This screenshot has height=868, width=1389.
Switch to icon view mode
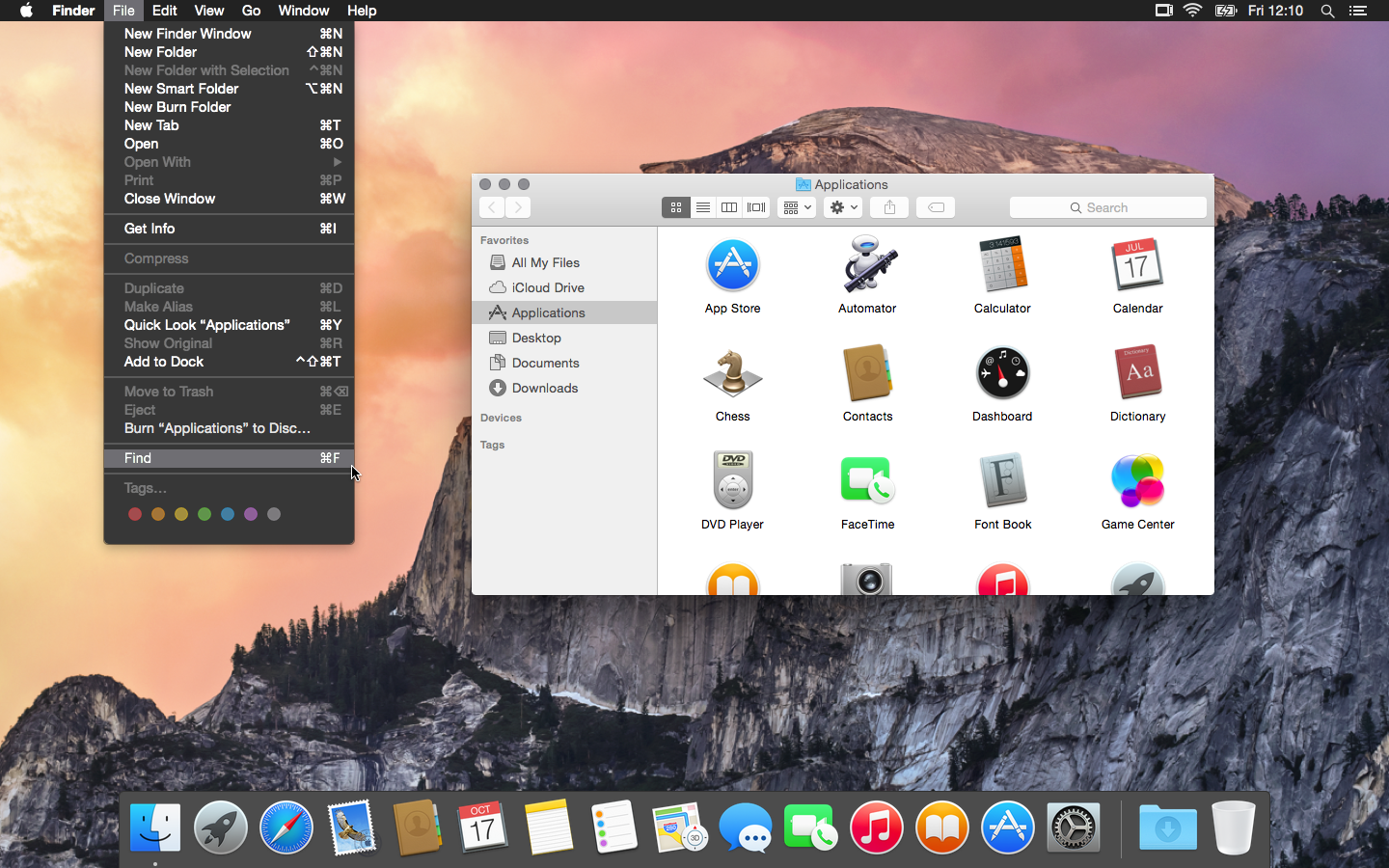(x=675, y=207)
